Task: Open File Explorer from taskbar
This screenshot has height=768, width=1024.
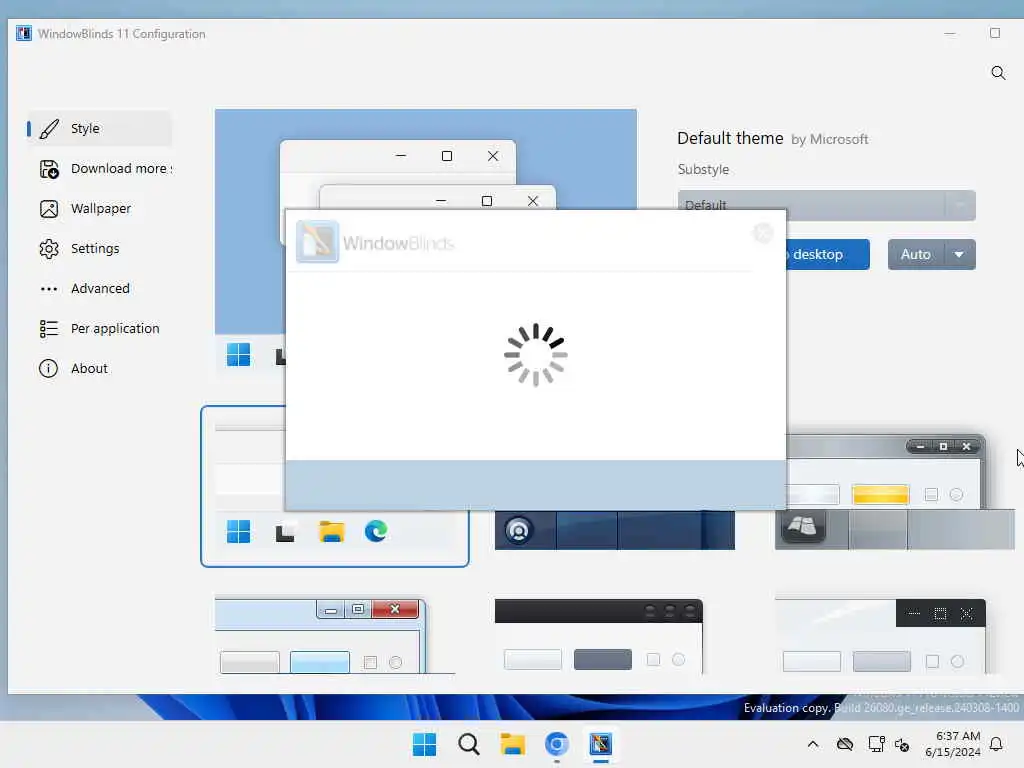Action: pos(513,744)
